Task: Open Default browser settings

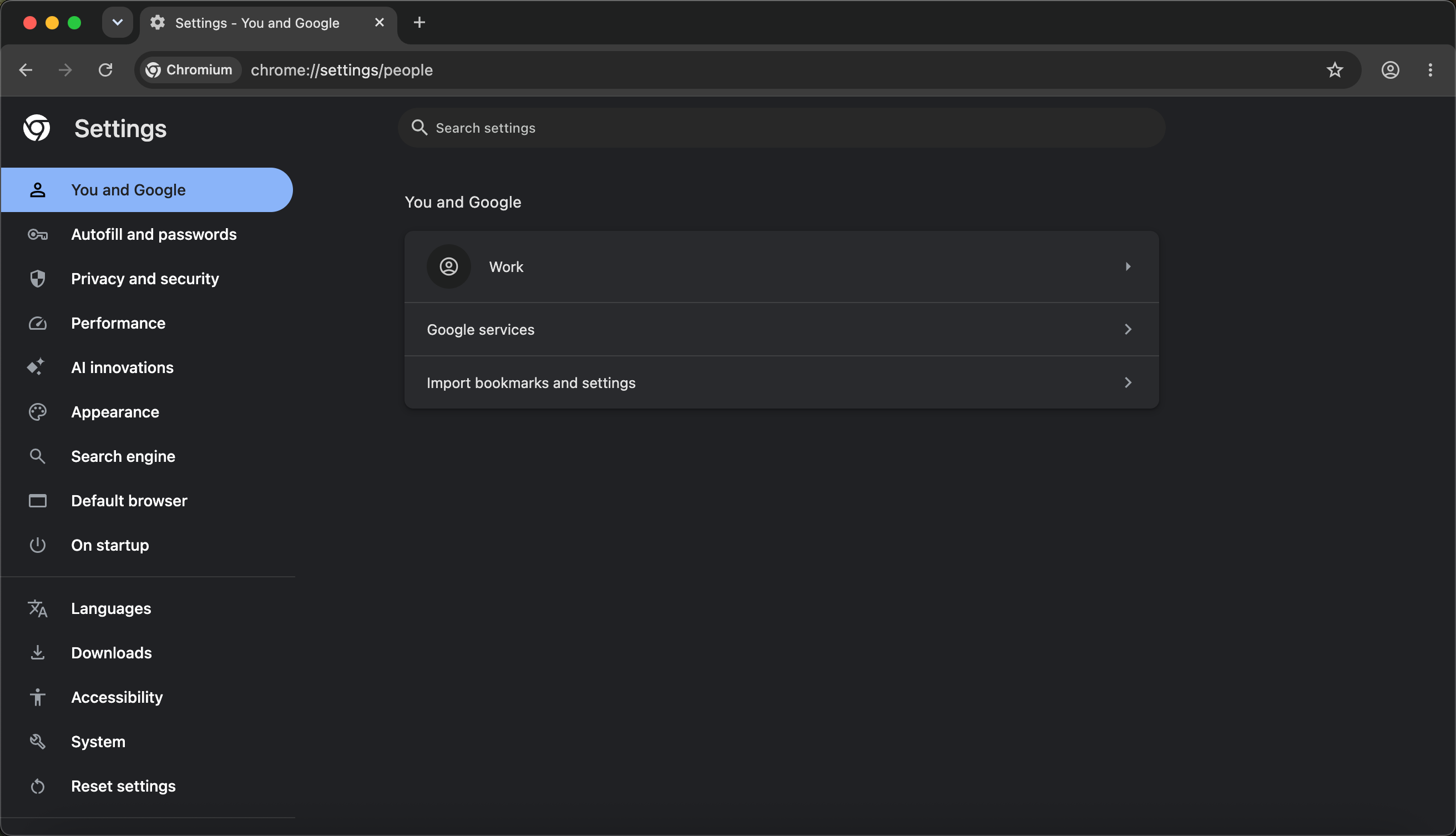Action: (147, 501)
